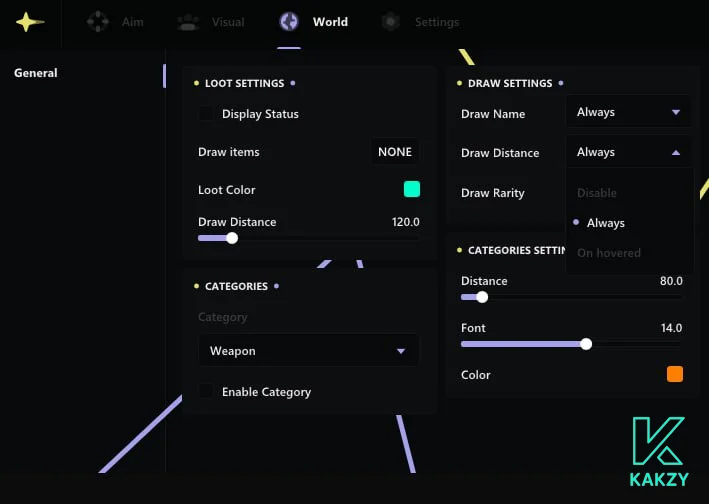Viewport: 709px width, 504px height.
Task: Click the Kakzy logo watermark
Action: 657,451
